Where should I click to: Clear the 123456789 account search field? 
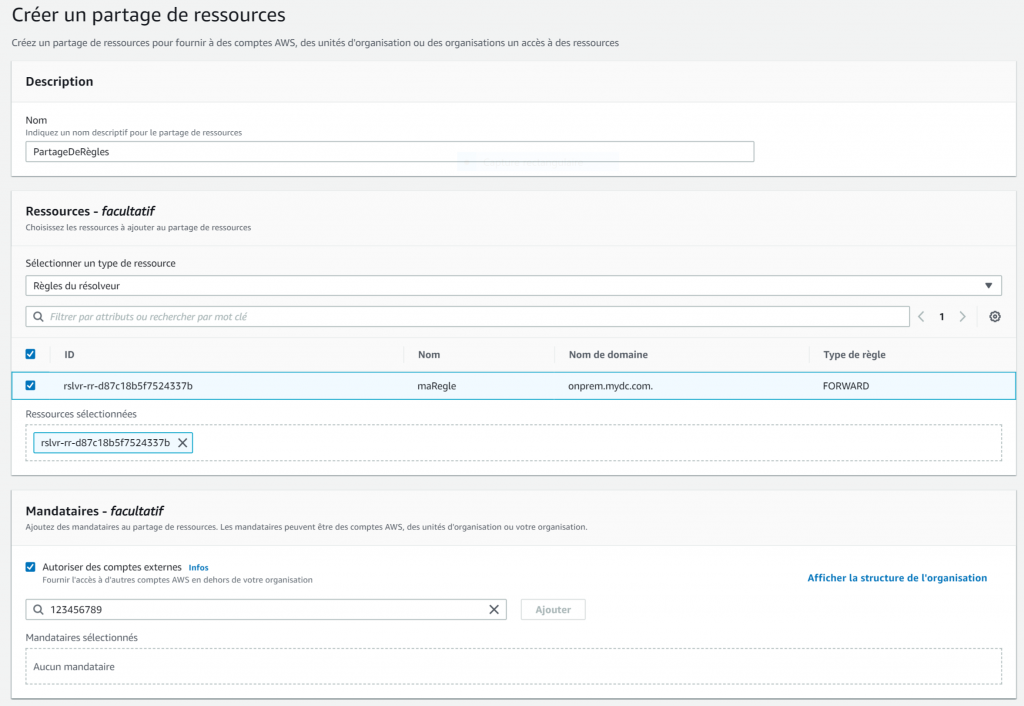(494, 609)
